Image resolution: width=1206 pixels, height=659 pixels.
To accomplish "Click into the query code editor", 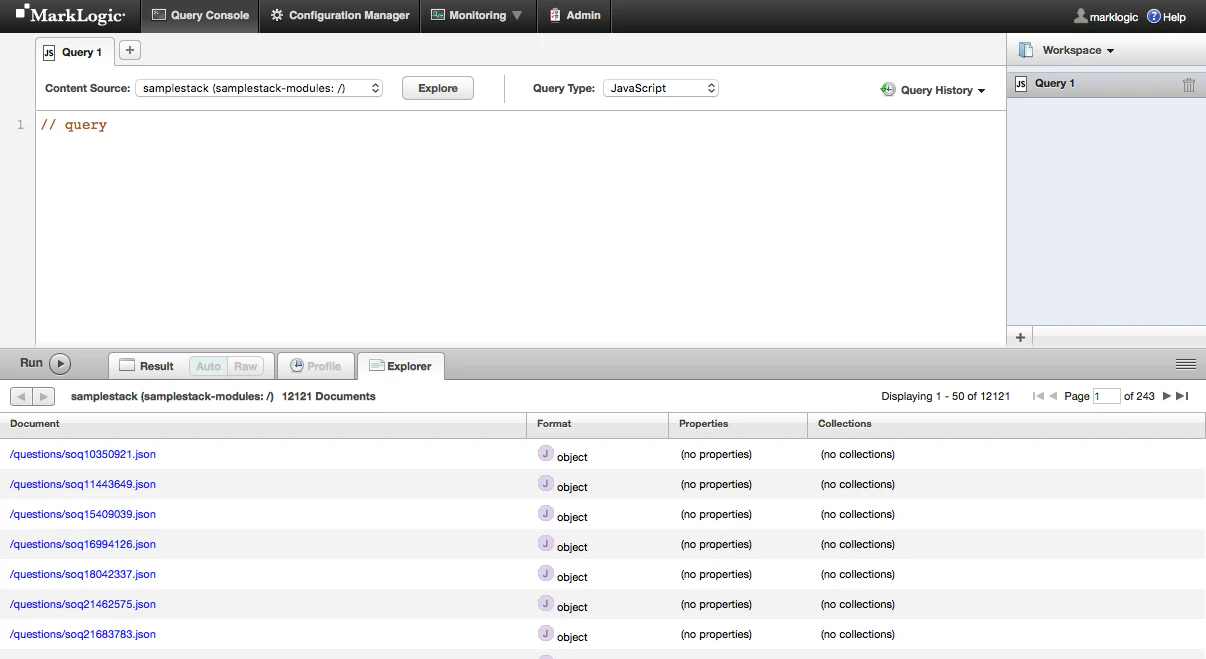I will click(x=520, y=228).
